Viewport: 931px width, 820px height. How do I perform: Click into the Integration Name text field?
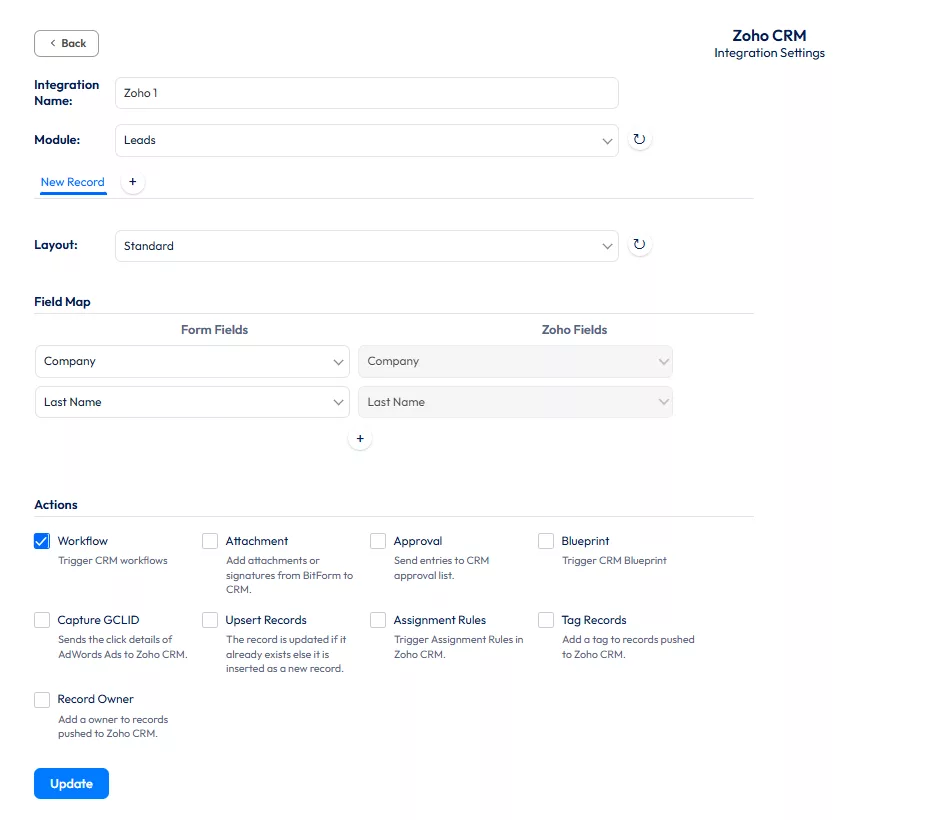pos(366,93)
